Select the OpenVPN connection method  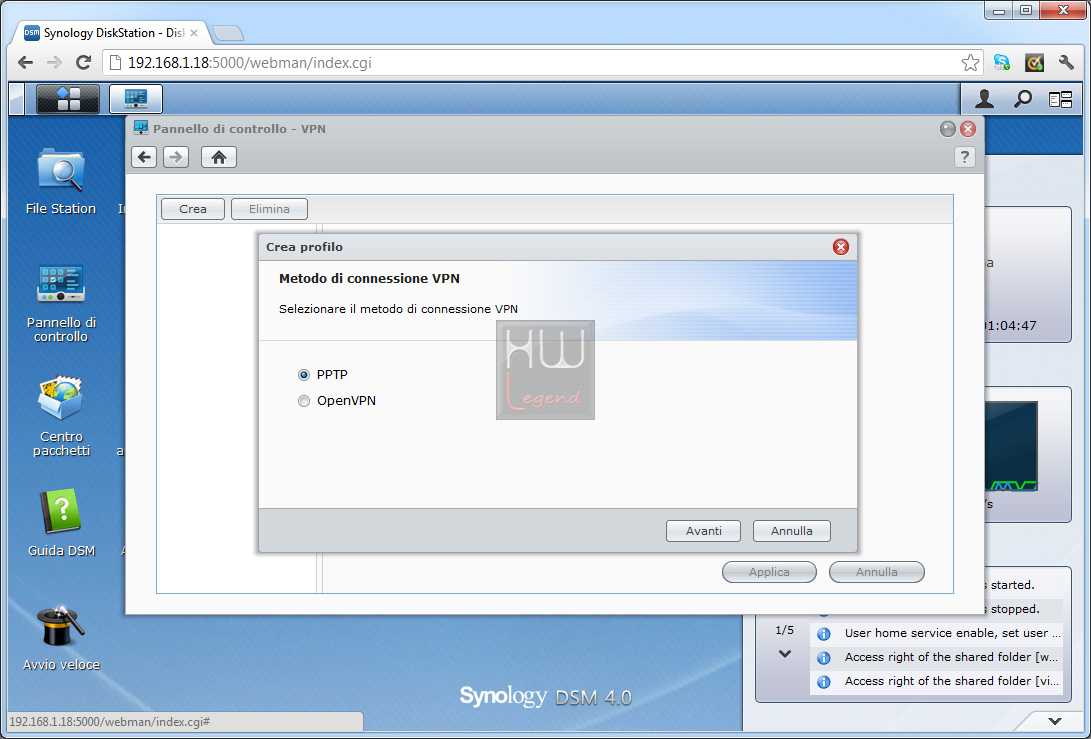coord(304,401)
